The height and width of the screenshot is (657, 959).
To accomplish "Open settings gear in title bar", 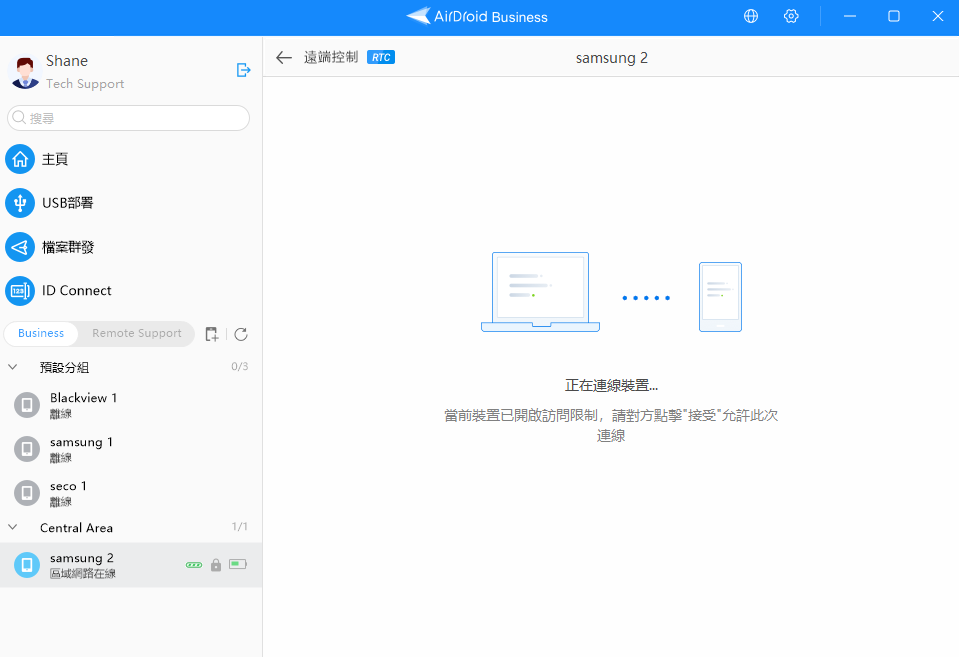I will click(791, 17).
